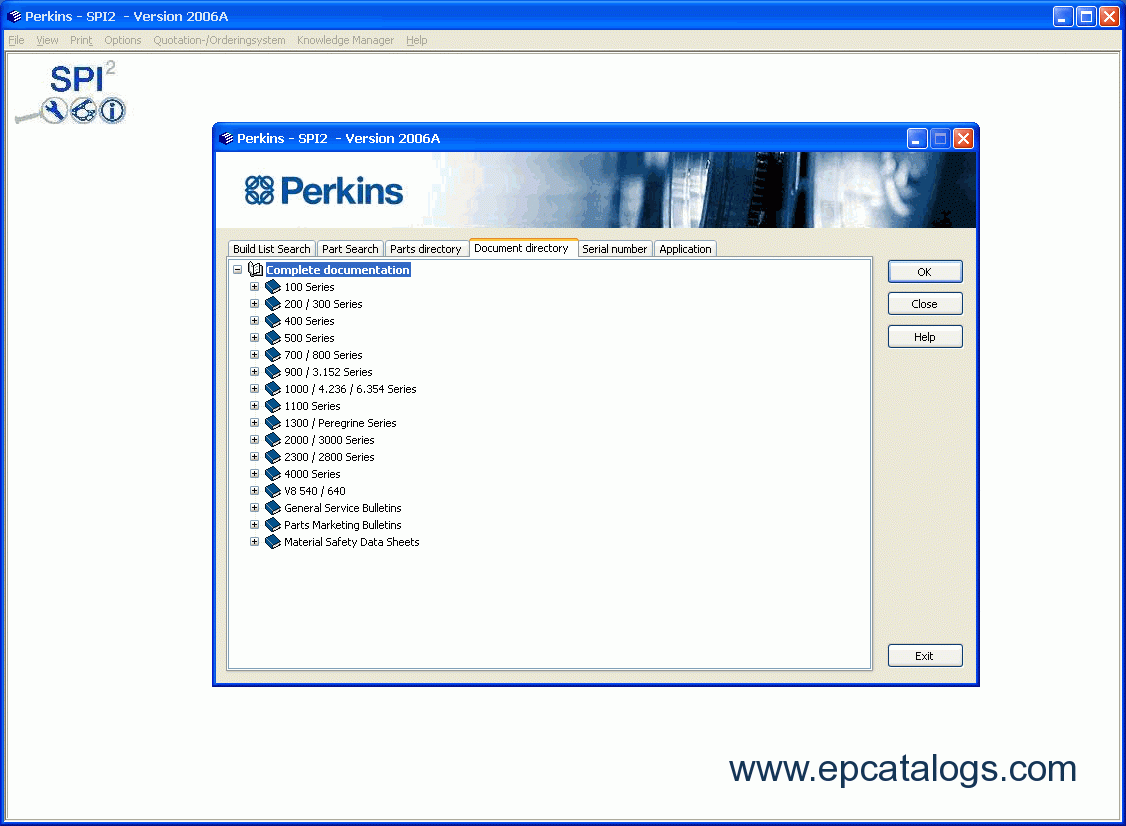The image size is (1126, 826).
Task: Collapse the Complete documentation root node
Action: (237, 270)
